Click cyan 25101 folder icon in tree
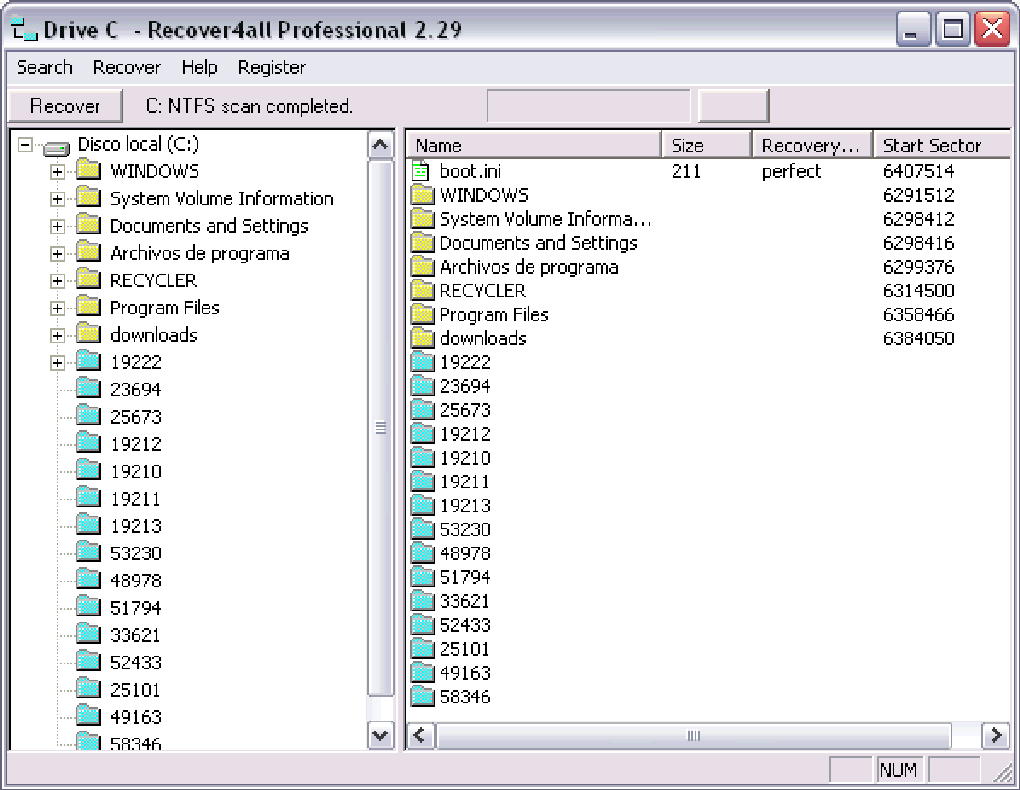The width and height of the screenshot is (1020, 790). pyautogui.click(x=88, y=690)
